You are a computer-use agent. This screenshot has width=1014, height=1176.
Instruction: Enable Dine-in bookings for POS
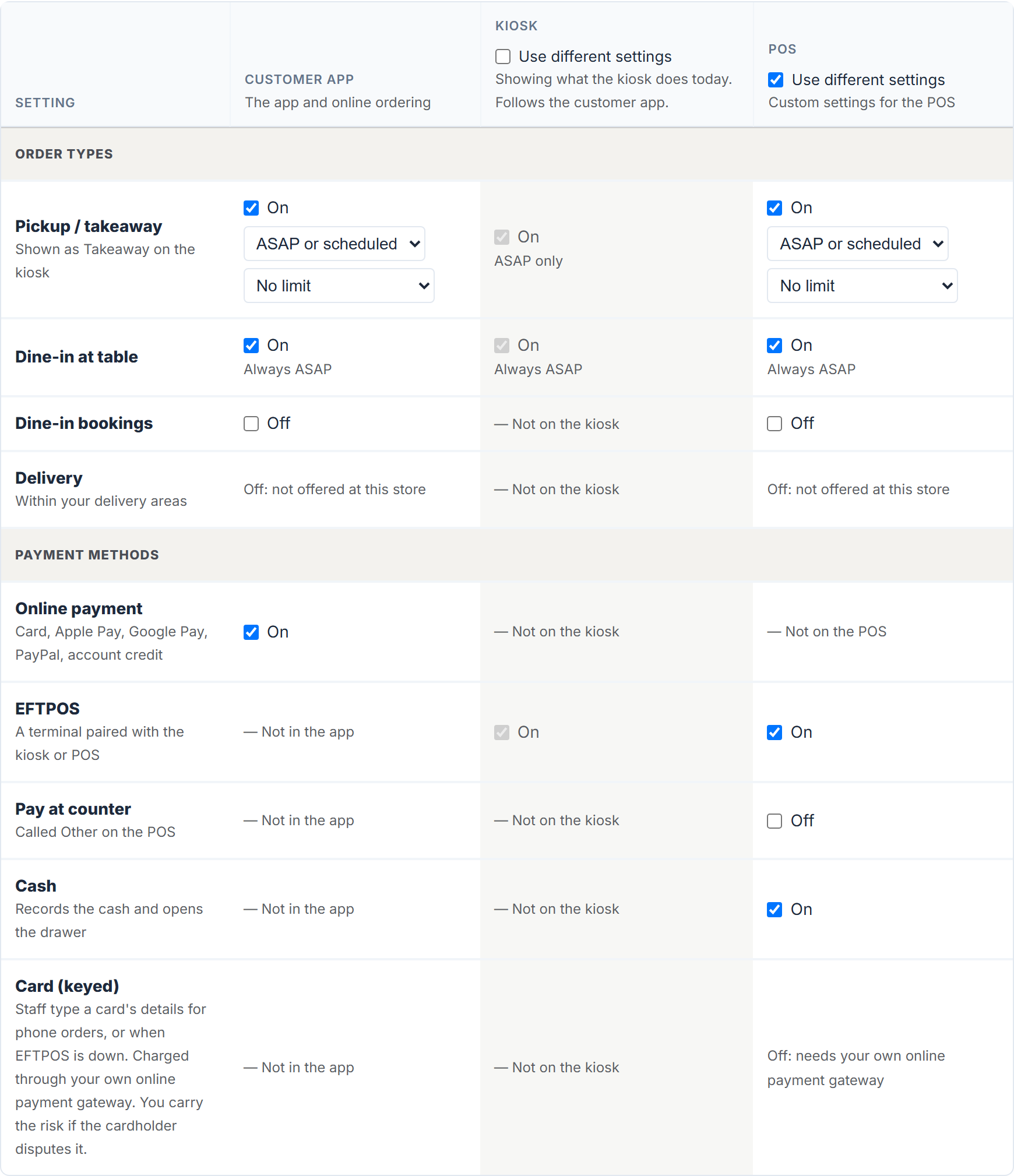coord(774,424)
